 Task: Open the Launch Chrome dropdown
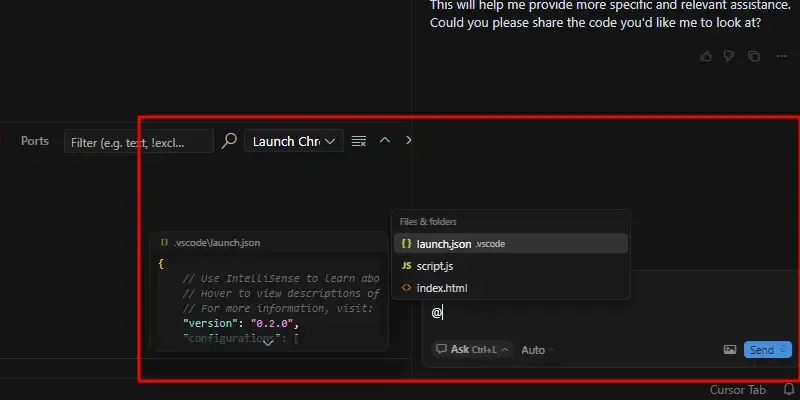point(294,141)
